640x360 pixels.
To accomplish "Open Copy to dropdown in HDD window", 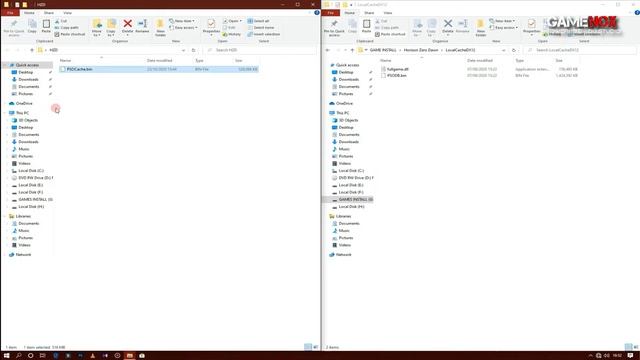I will pos(111,28).
